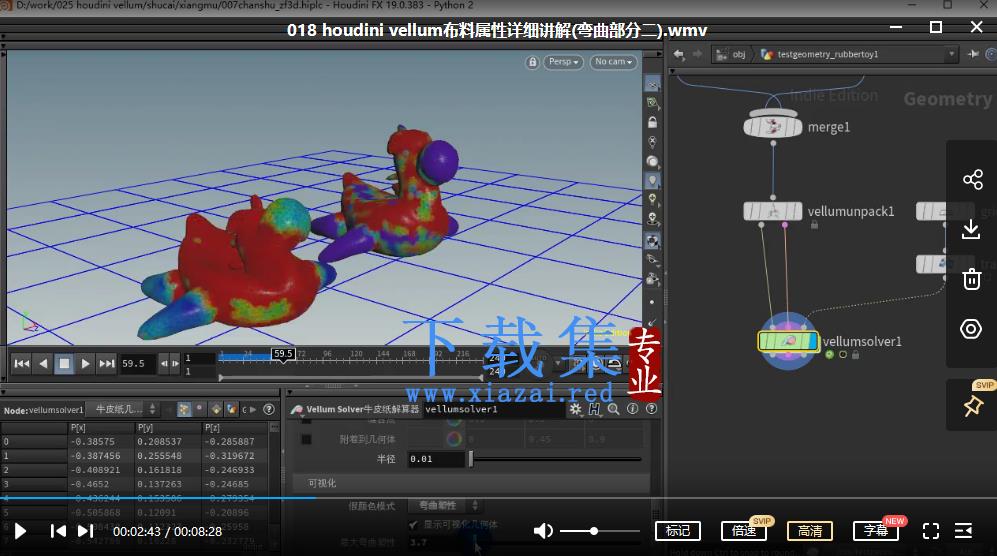This screenshot has width=997, height=556.
Task: Click color wheel swatch beside 附着到几何体
Action: [x=453, y=439]
